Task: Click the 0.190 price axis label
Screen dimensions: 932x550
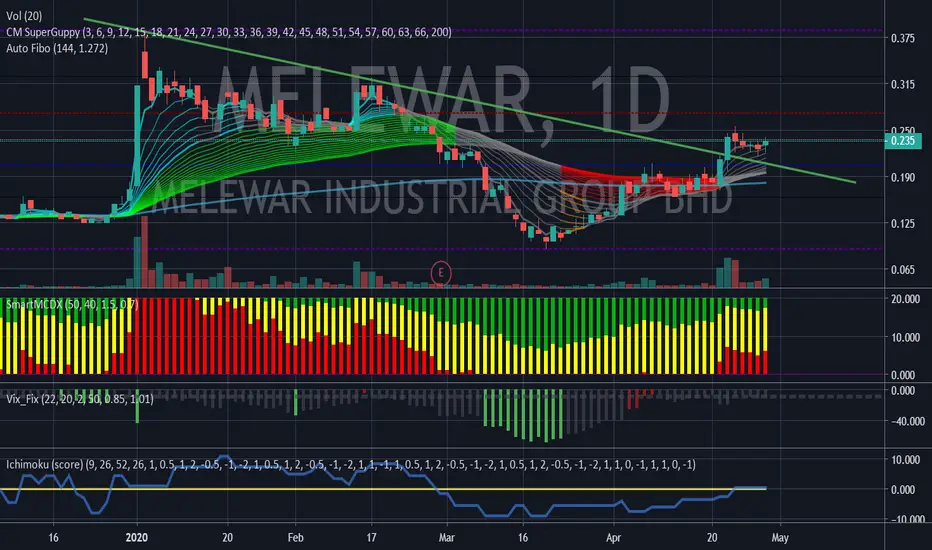Action: coord(903,177)
